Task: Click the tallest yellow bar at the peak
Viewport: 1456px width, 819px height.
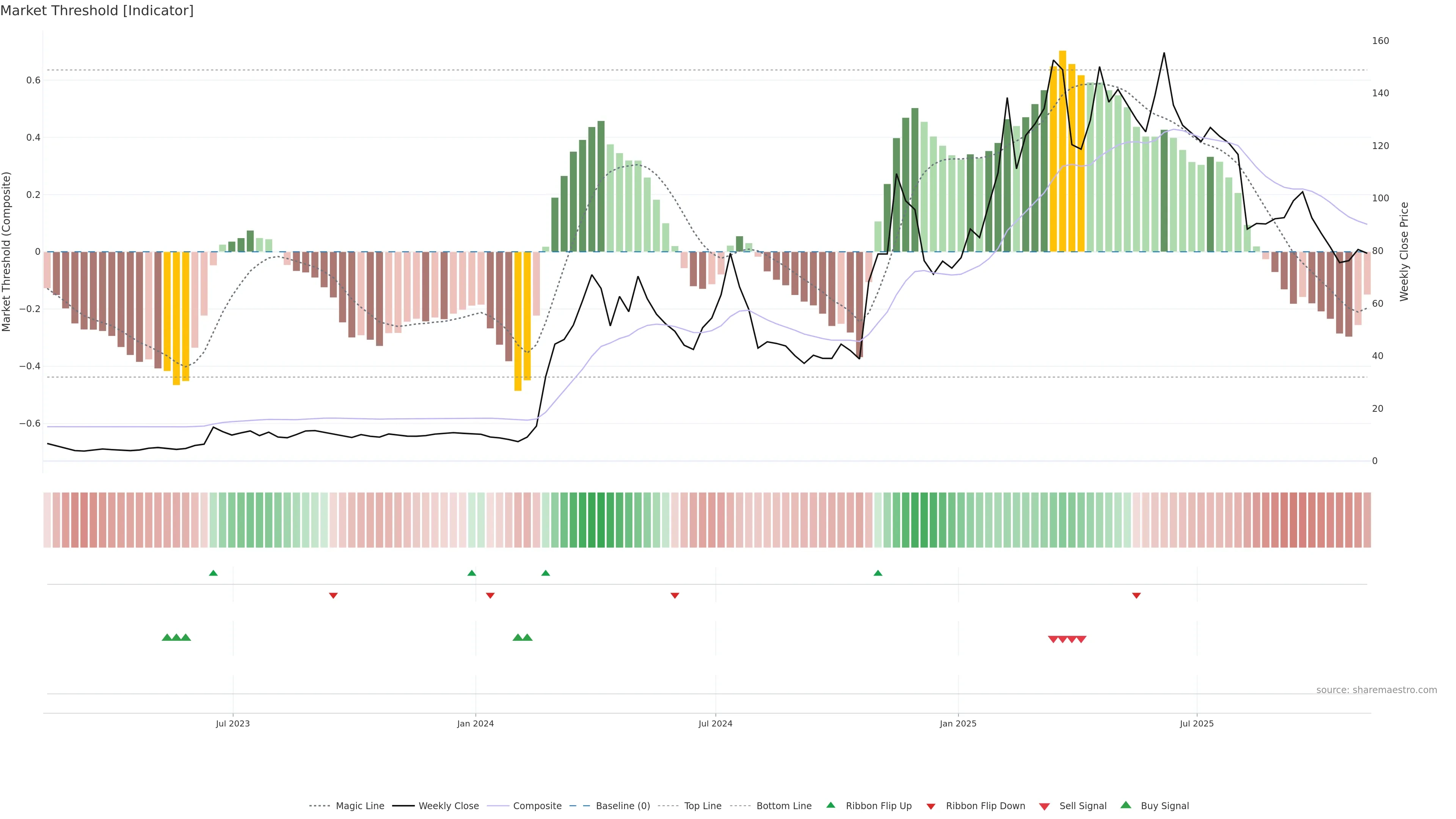Action: click(x=1062, y=147)
